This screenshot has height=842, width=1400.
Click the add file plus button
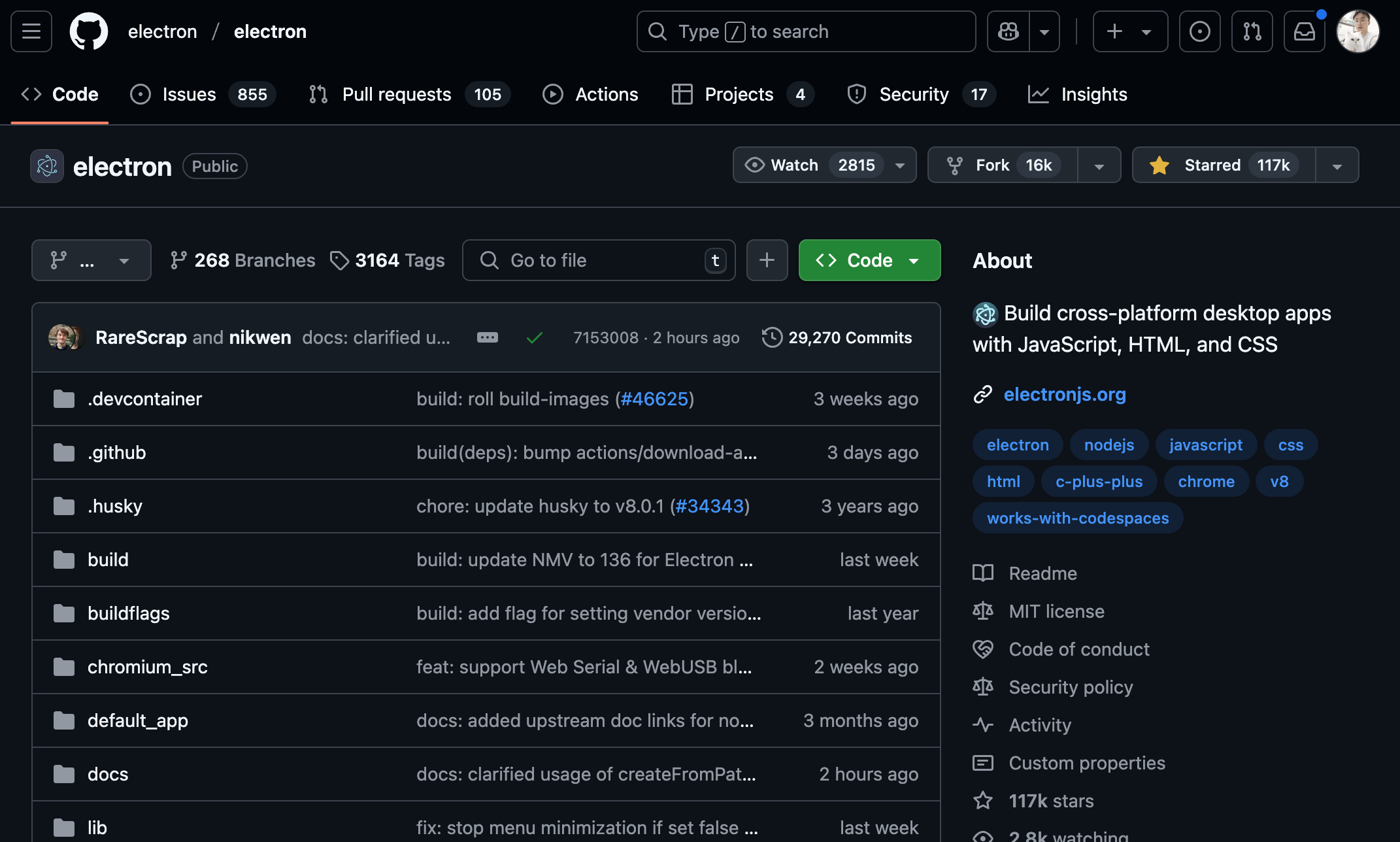point(767,260)
